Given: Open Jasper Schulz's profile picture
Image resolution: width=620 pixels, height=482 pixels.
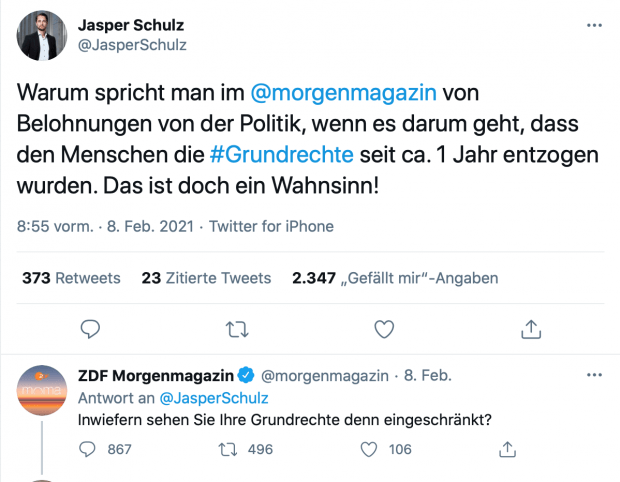Looking at the screenshot, I should click(x=41, y=37).
